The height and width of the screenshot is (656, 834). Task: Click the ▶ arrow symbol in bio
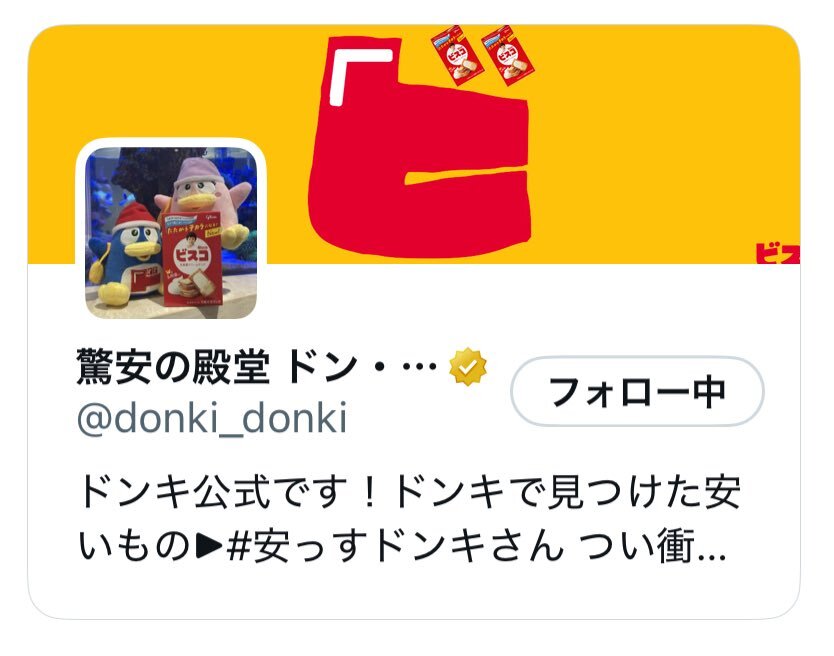tap(209, 546)
